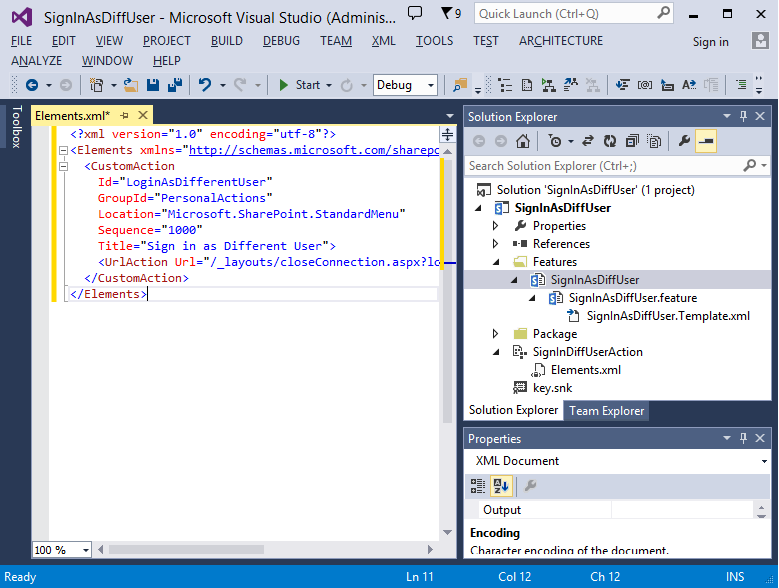Click the Navigate Backward toolbar icon
The image size is (779, 588).
click(x=32, y=85)
